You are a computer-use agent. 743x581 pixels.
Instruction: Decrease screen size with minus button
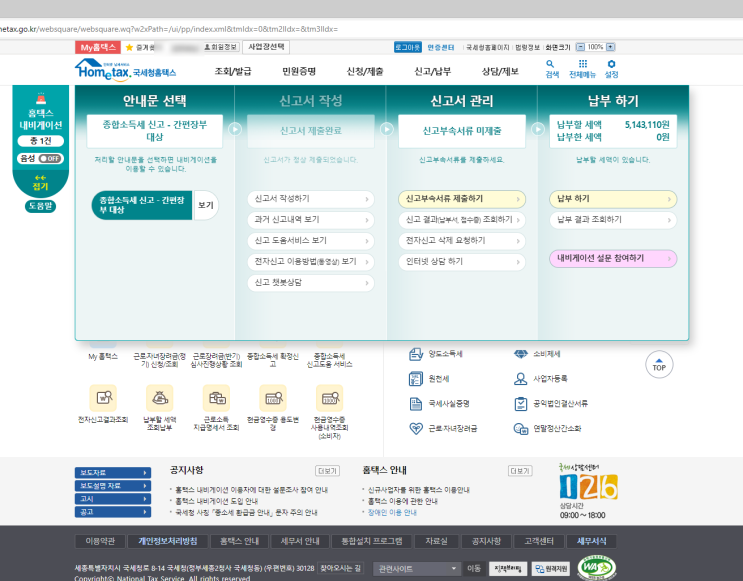coord(580,47)
